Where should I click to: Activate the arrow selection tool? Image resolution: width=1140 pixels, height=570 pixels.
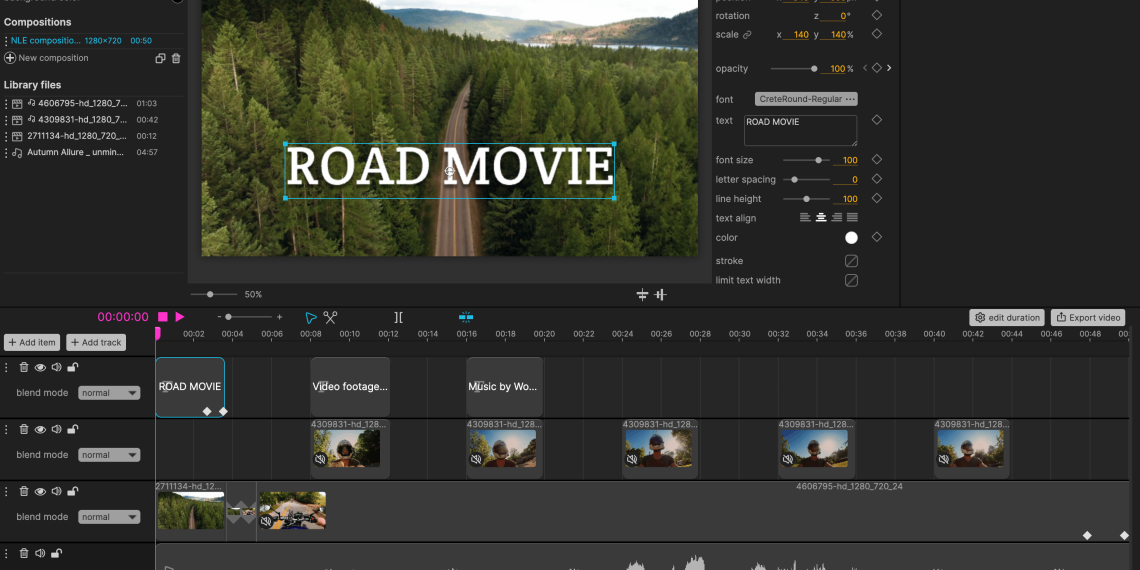pos(310,317)
